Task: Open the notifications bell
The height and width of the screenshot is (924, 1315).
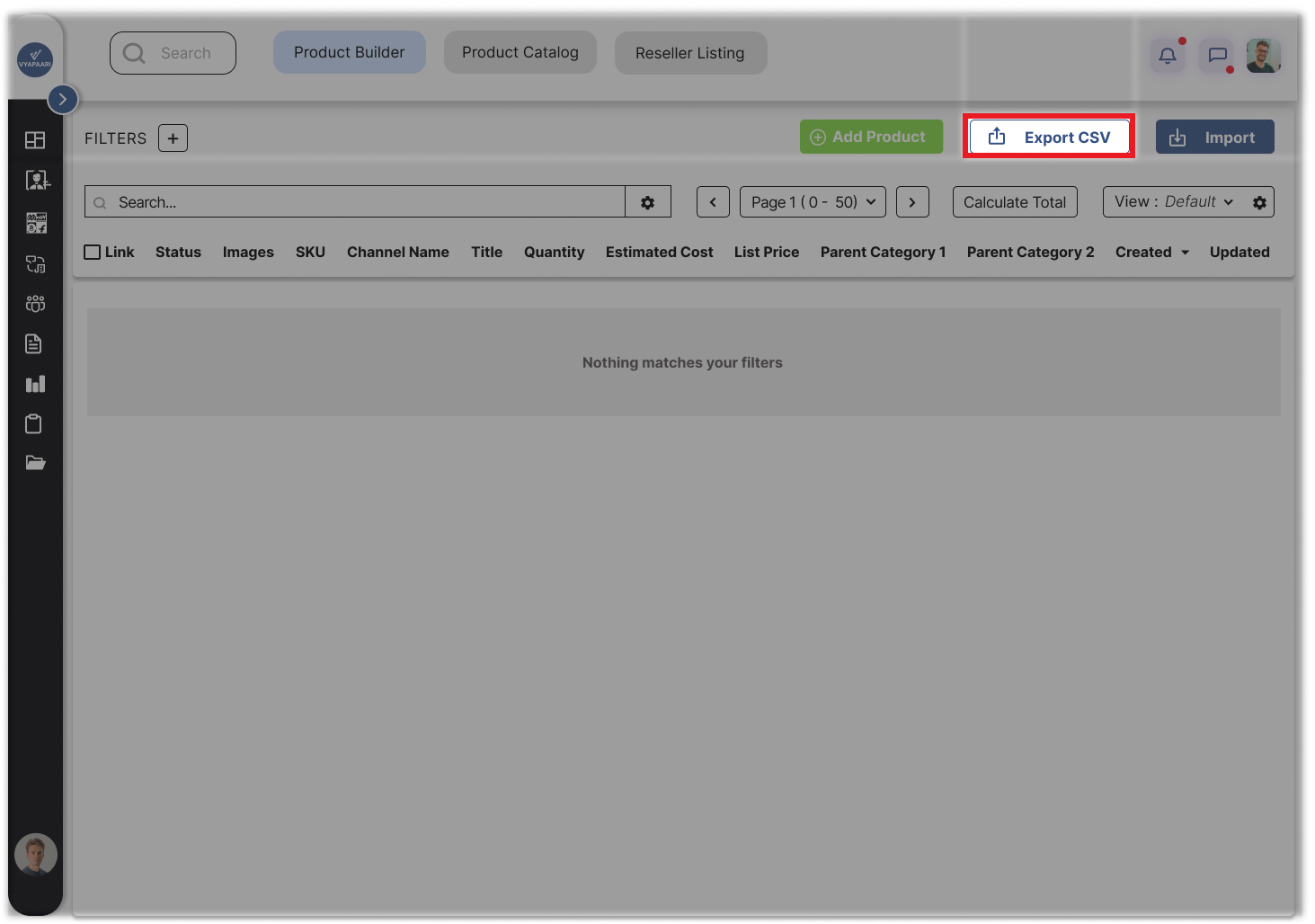Action: [1168, 56]
